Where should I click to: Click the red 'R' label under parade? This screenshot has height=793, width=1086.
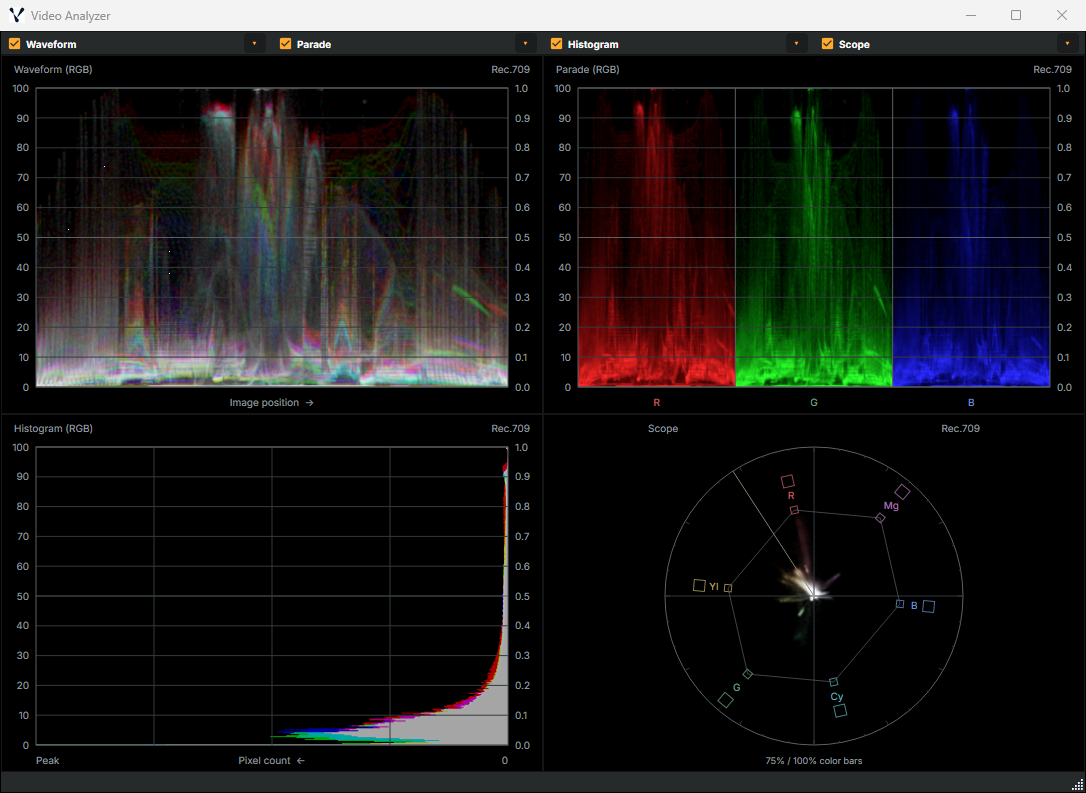pos(657,402)
